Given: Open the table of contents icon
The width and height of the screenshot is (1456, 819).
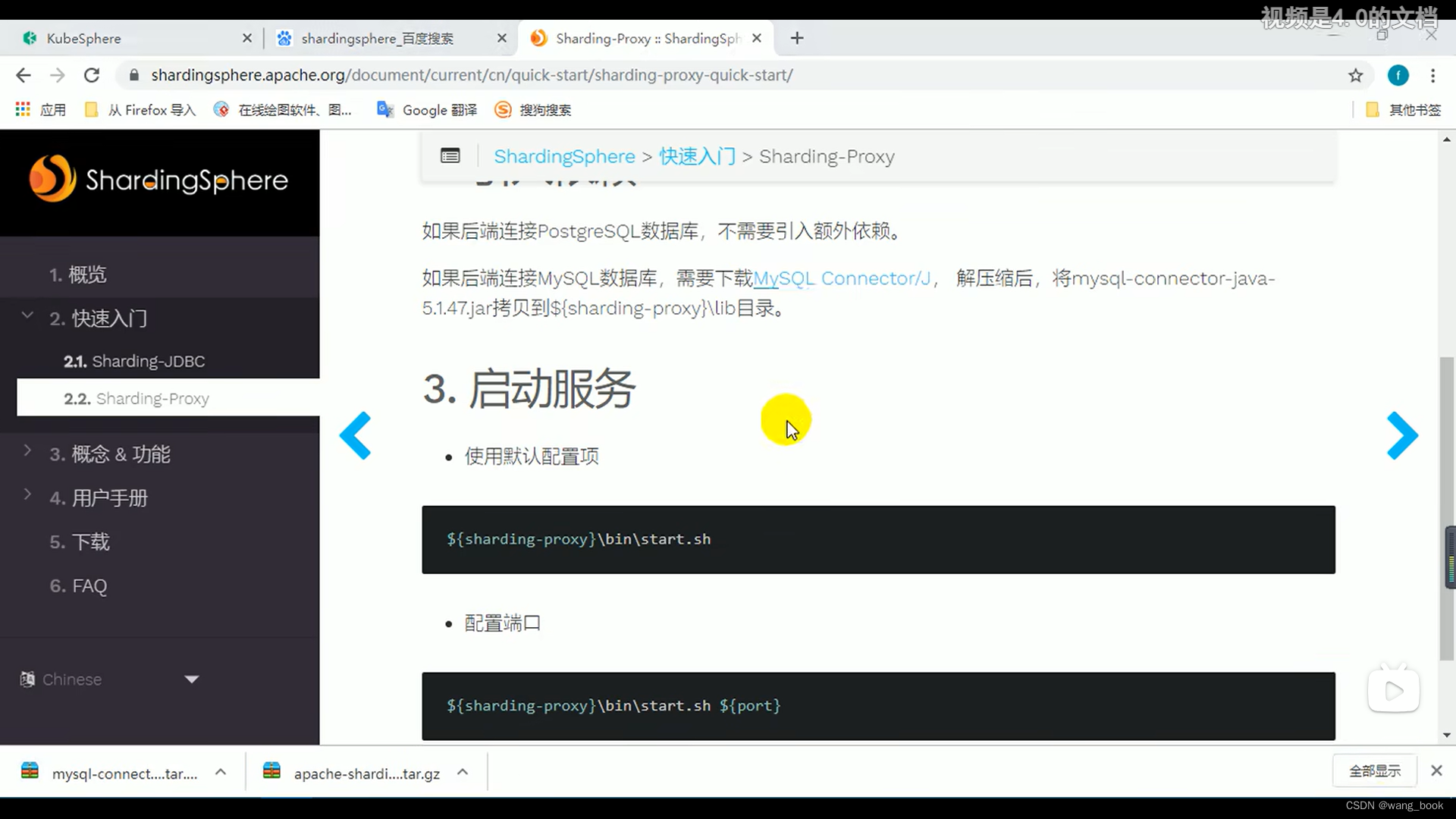Looking at the screenshot, I should tap(450, 156).
